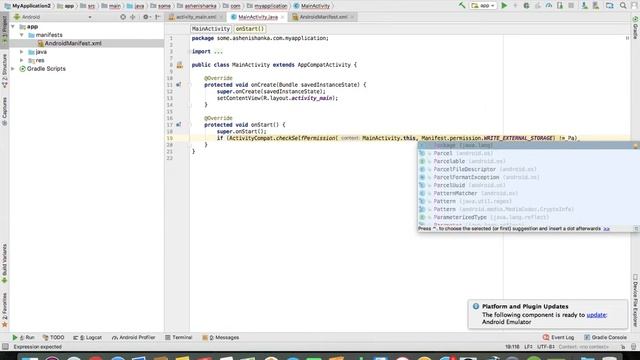Collapse the app module tree node
The image size is (640, 360).
tap(13, 27)
